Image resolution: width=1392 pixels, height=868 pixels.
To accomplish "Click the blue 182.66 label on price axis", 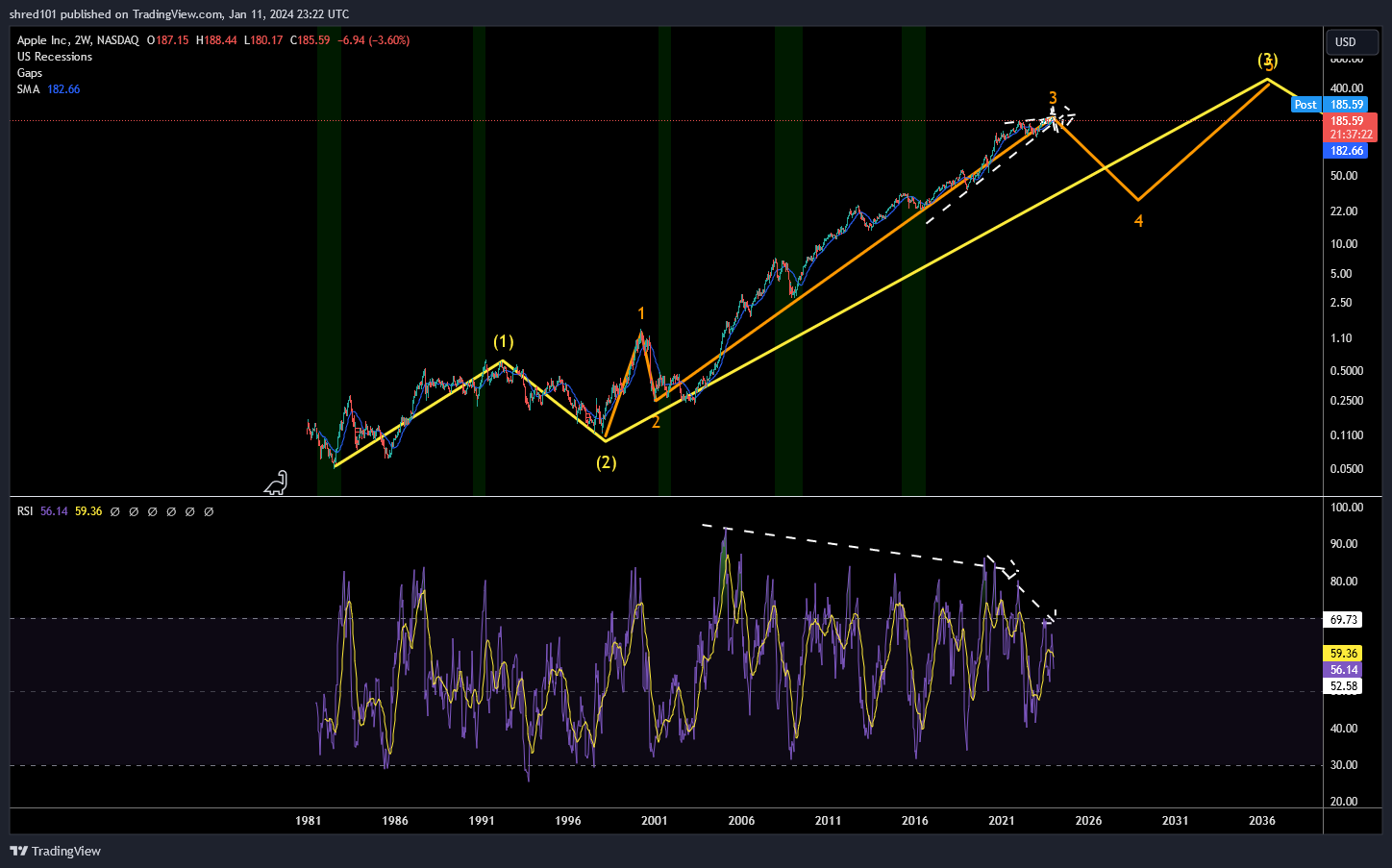I will pos(1347,151).
